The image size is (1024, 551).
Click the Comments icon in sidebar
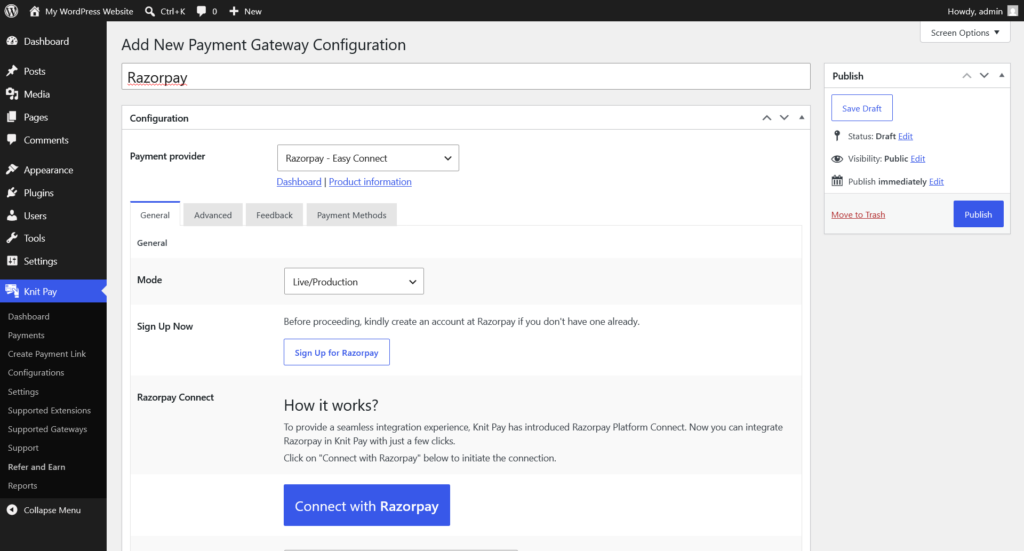point(12,140)
